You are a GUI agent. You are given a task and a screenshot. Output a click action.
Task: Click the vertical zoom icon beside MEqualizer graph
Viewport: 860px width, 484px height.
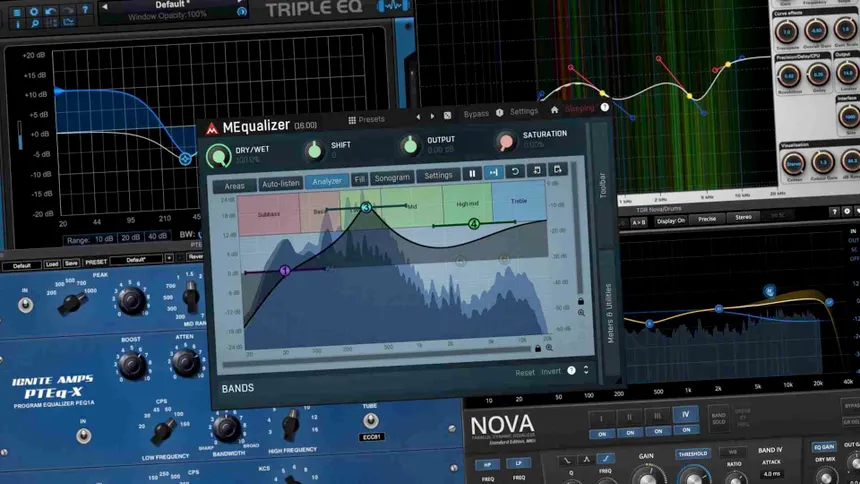pos(581,313)
